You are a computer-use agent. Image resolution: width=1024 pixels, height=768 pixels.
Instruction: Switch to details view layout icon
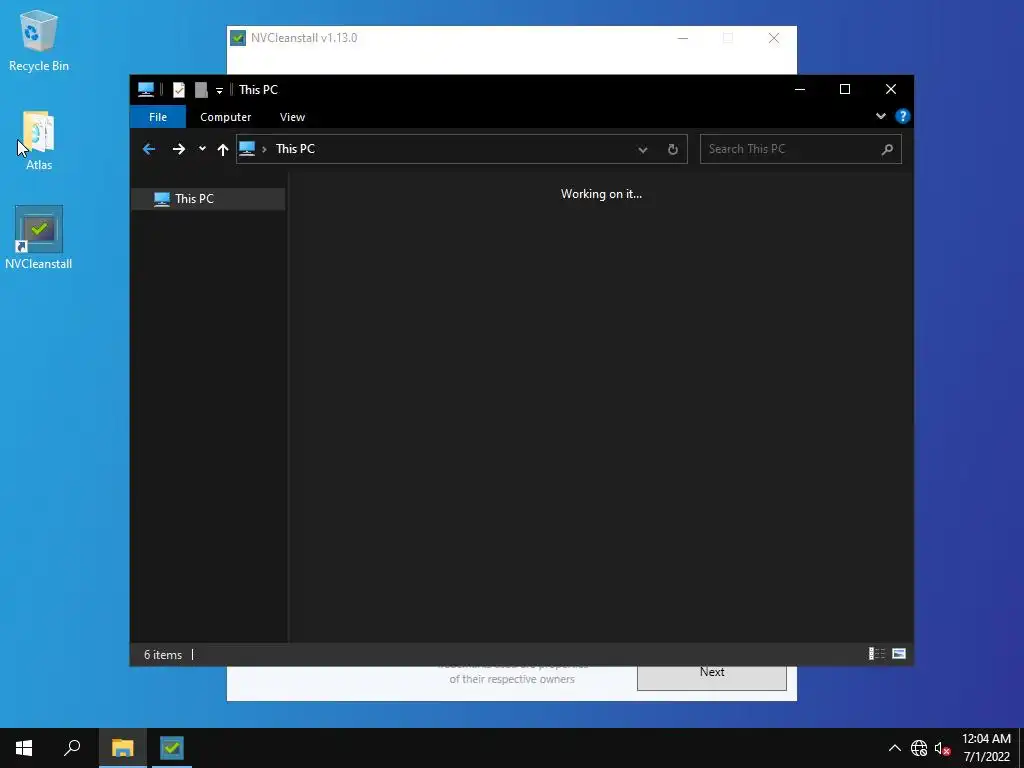[x=876, y=654]
